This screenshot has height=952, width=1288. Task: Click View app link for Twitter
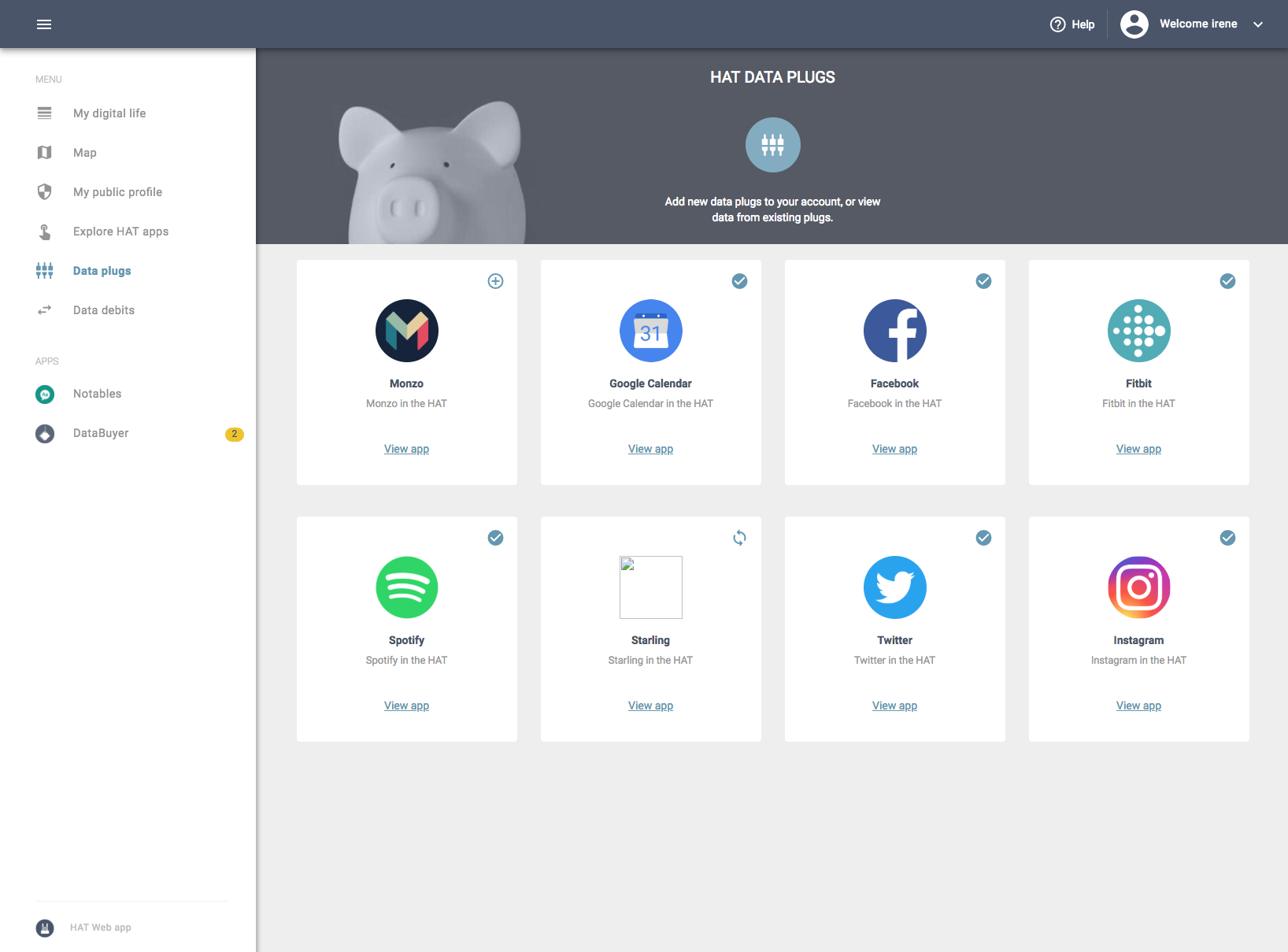[895, 706]
